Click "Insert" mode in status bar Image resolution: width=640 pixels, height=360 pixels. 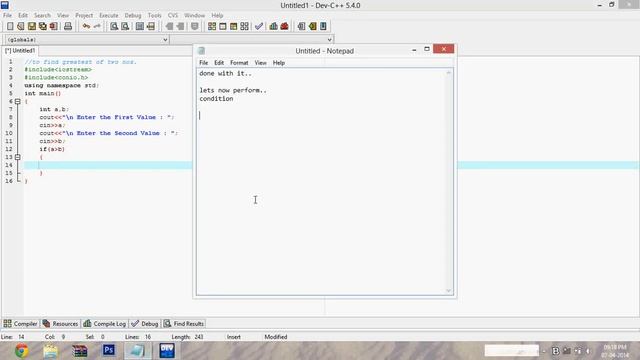233,337
